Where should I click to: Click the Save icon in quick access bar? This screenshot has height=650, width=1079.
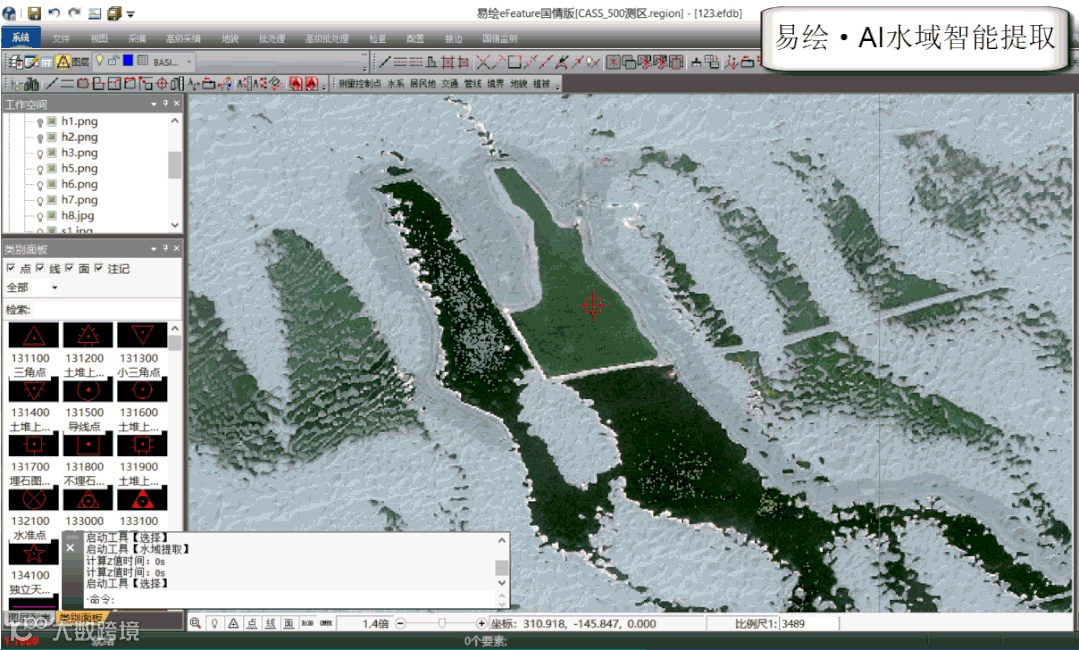pyautogui.click(x=33, y=12)
